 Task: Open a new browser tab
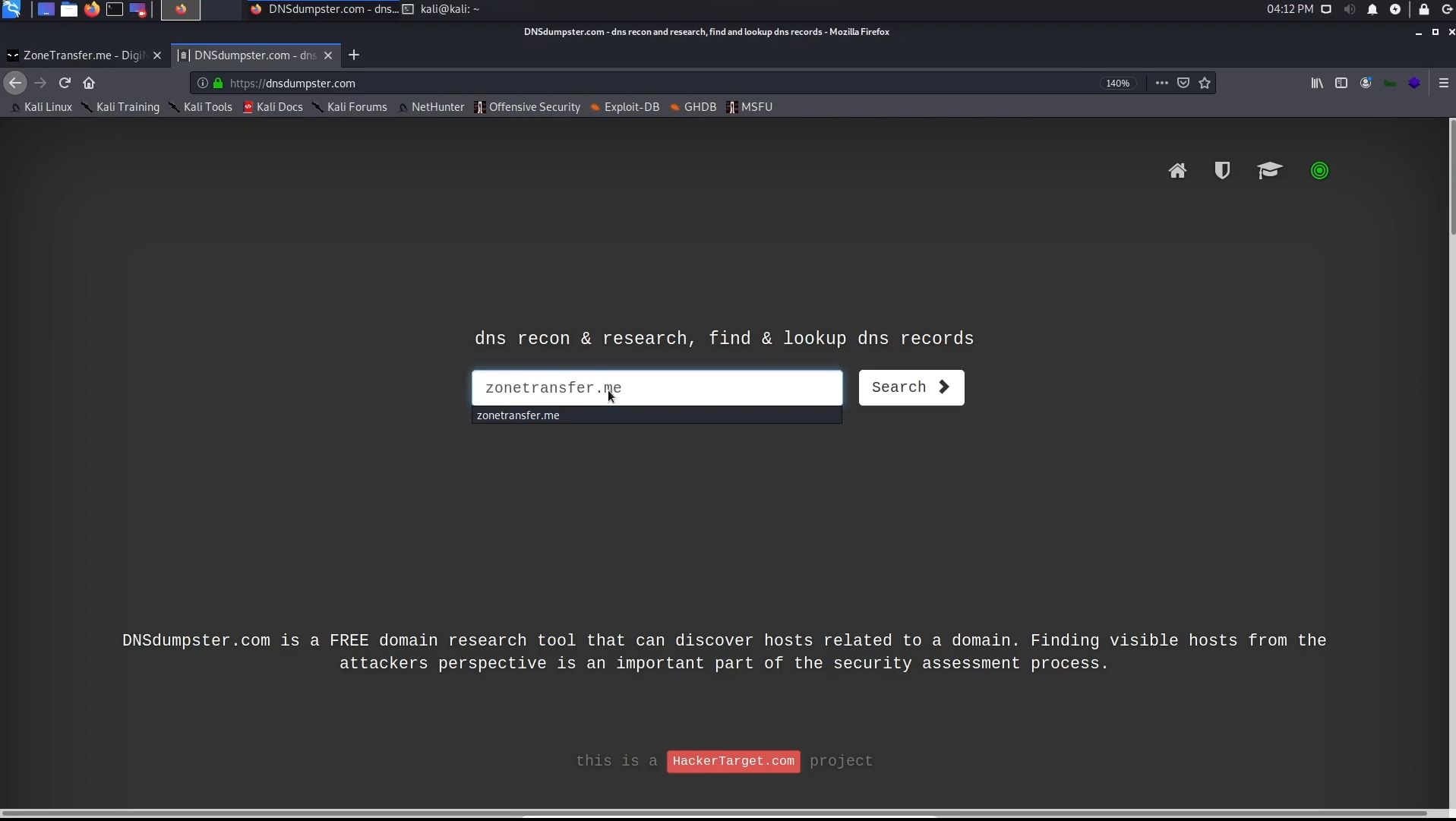coord(354,55)
